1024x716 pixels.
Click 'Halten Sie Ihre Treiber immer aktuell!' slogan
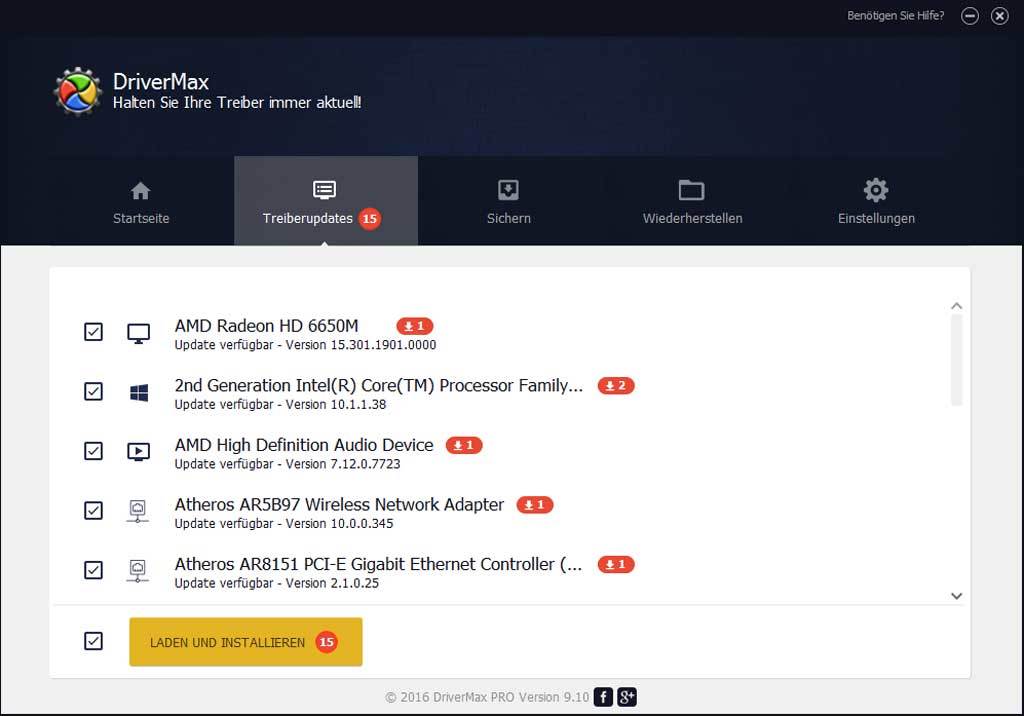click(237, 103)
